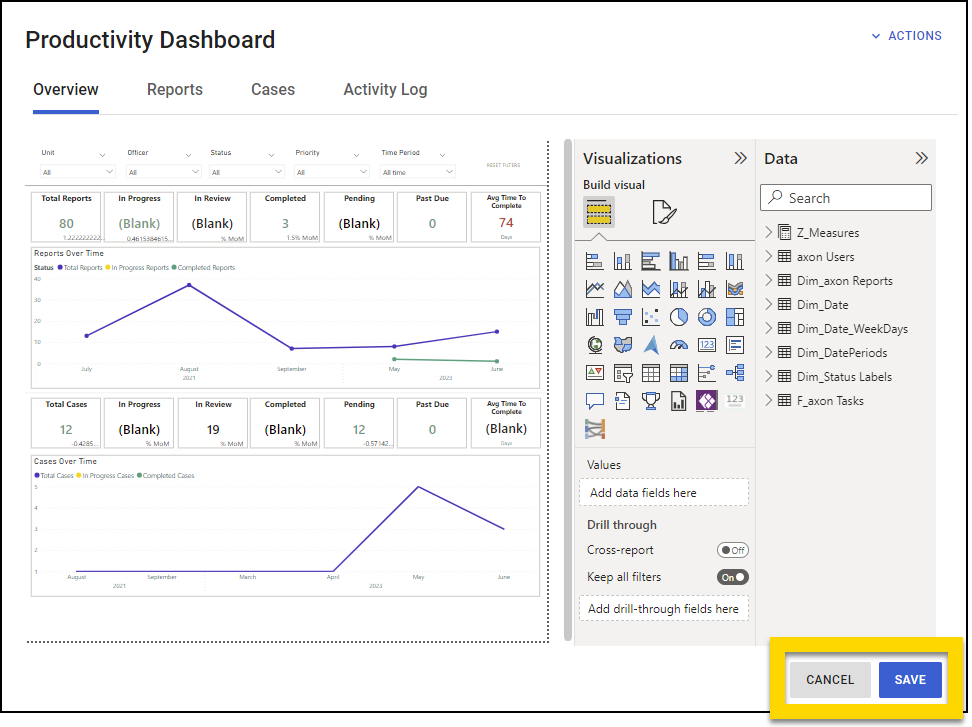The width and height of the screenshot is (972, 727).
Task: Enable Cross-report drill through
Action: tap(733, 550)
